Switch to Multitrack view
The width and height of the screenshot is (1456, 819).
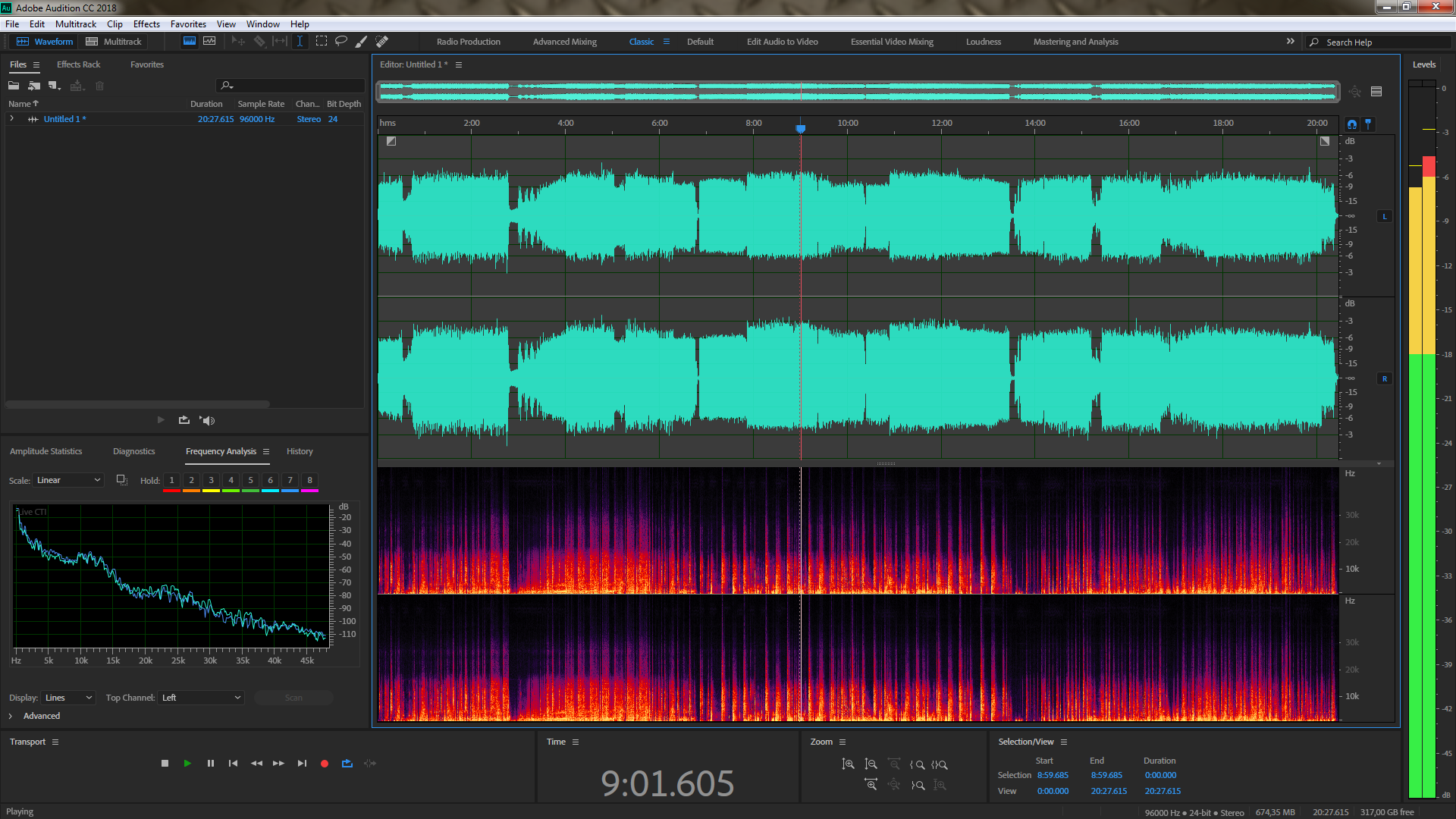114,42
